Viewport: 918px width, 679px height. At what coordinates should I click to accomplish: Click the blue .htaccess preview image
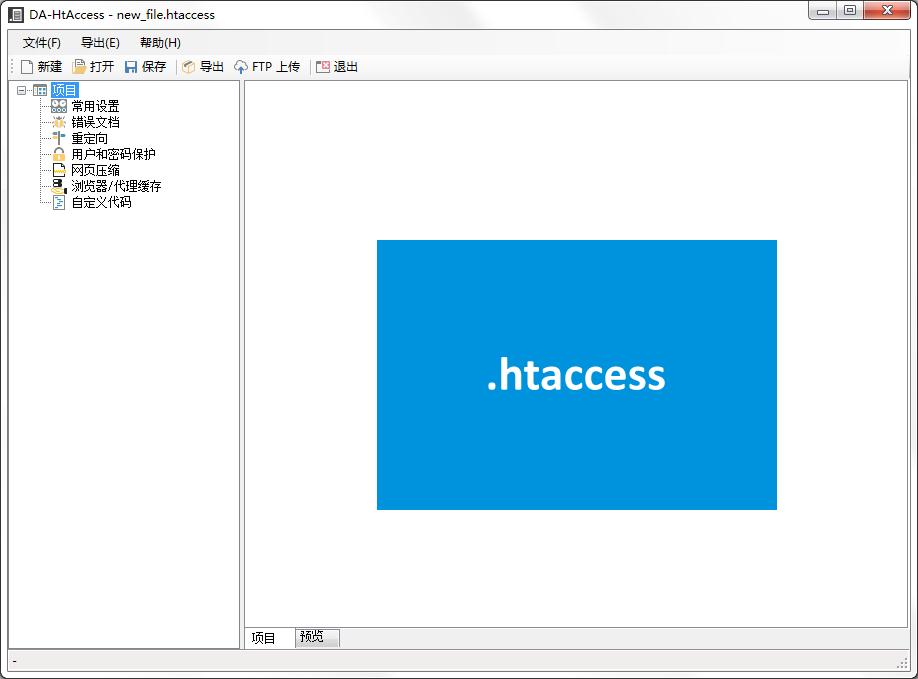(576, 375)
